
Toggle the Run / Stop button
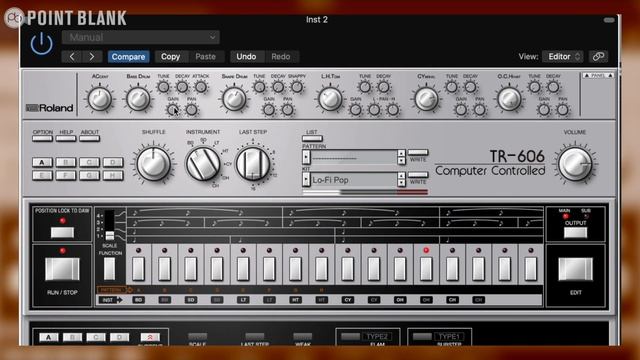click(x=62, y=269)
